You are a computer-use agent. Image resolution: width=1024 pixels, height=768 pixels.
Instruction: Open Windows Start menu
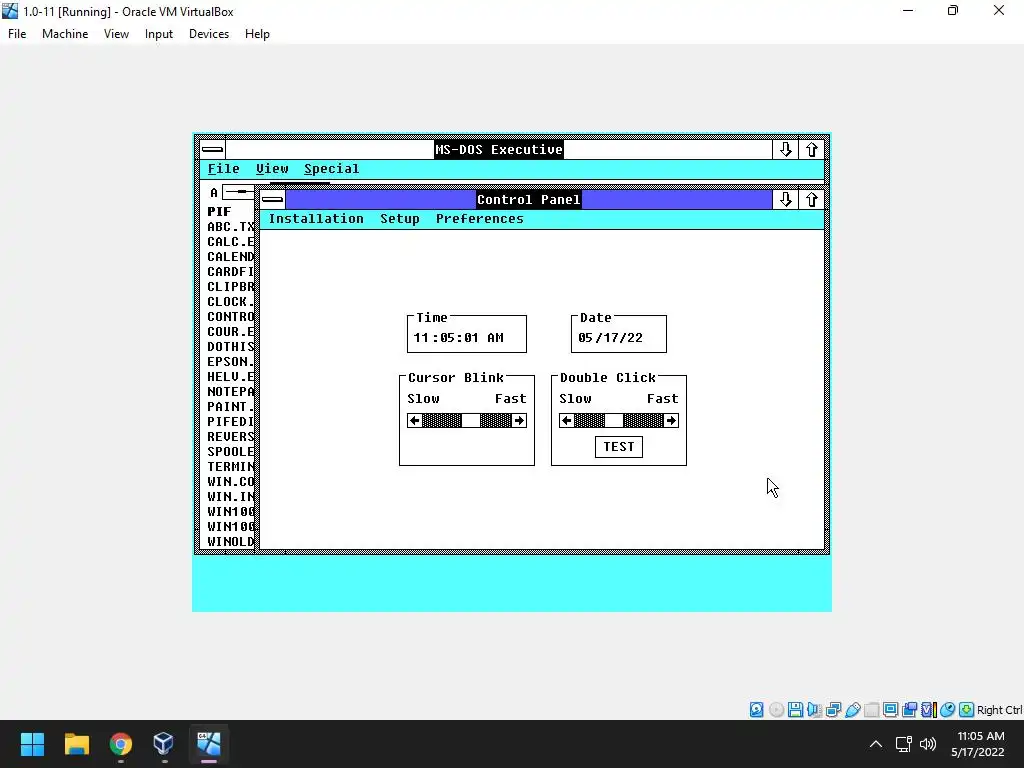(32, 744)
